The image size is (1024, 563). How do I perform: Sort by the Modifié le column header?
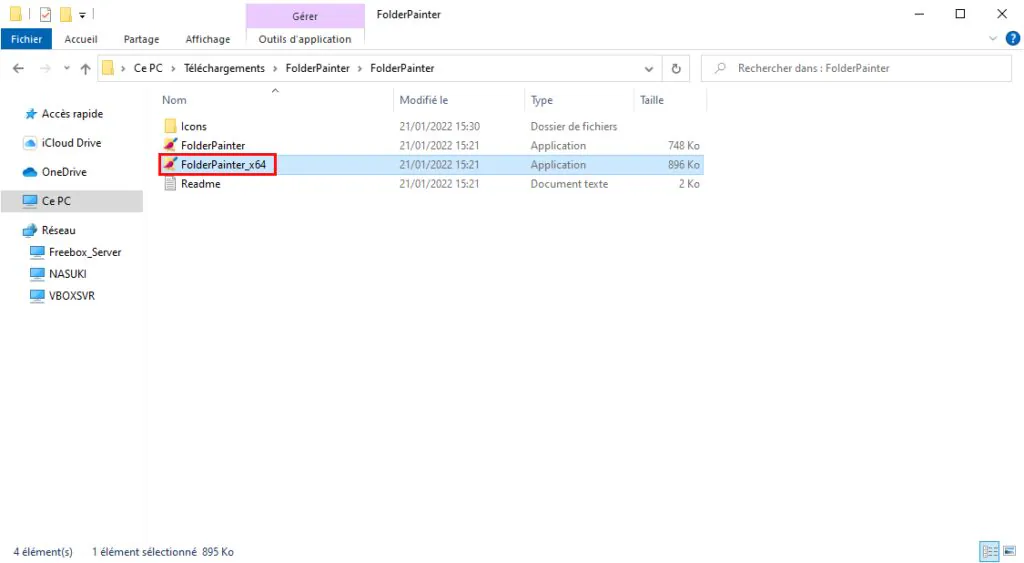[424, 100]
